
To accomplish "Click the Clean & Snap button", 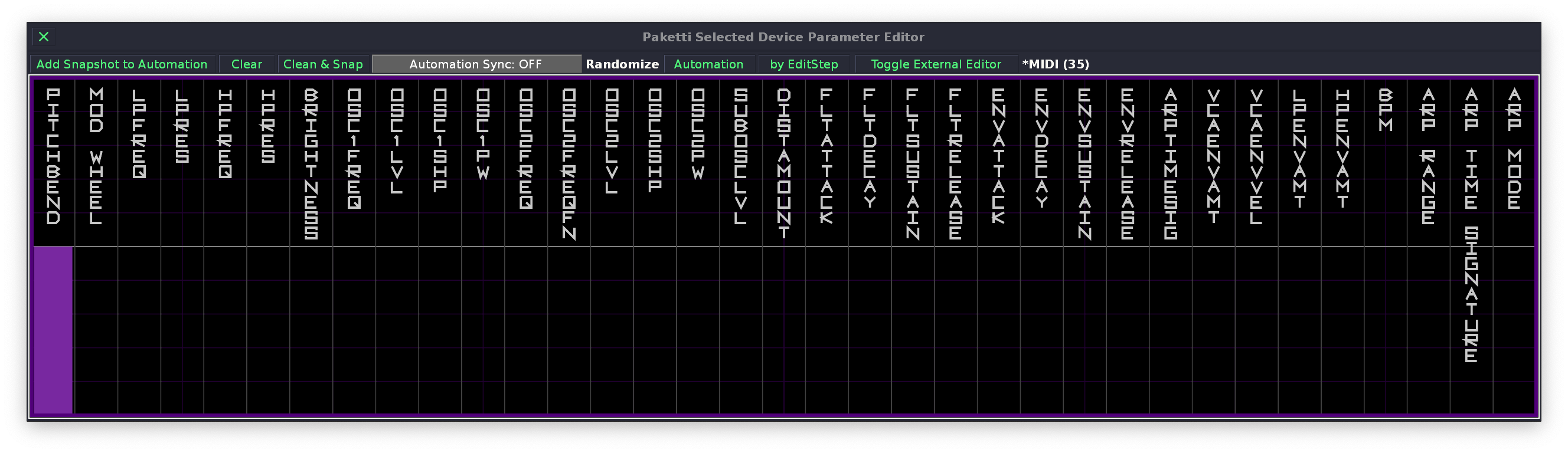I will click(x=322, y=64).
